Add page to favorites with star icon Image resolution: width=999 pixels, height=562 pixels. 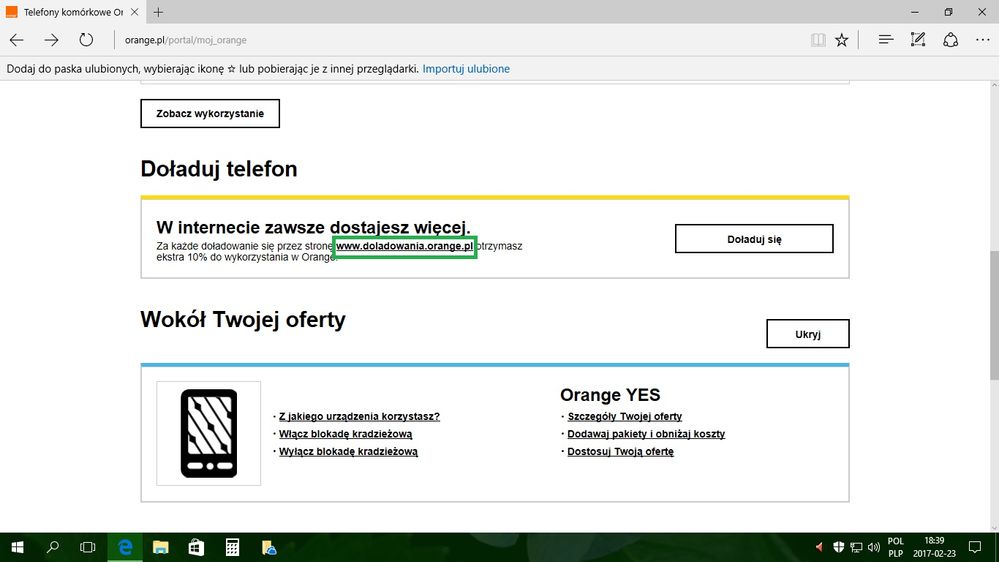tap(842, 40)
